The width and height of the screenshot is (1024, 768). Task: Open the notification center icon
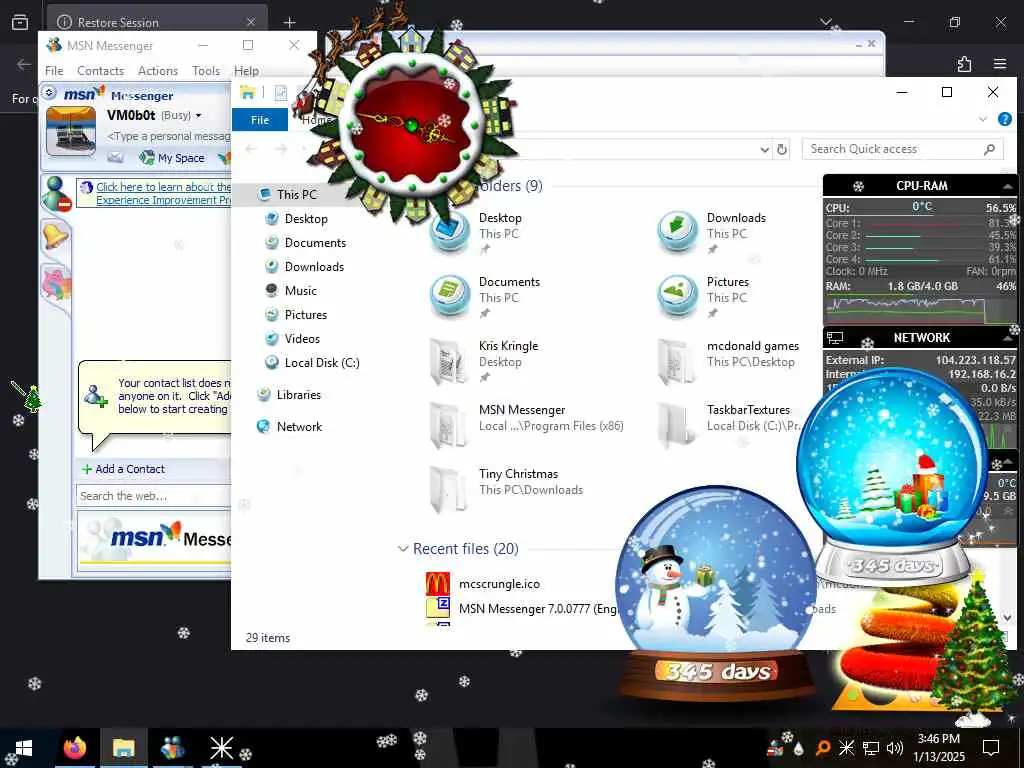[991, 748]
